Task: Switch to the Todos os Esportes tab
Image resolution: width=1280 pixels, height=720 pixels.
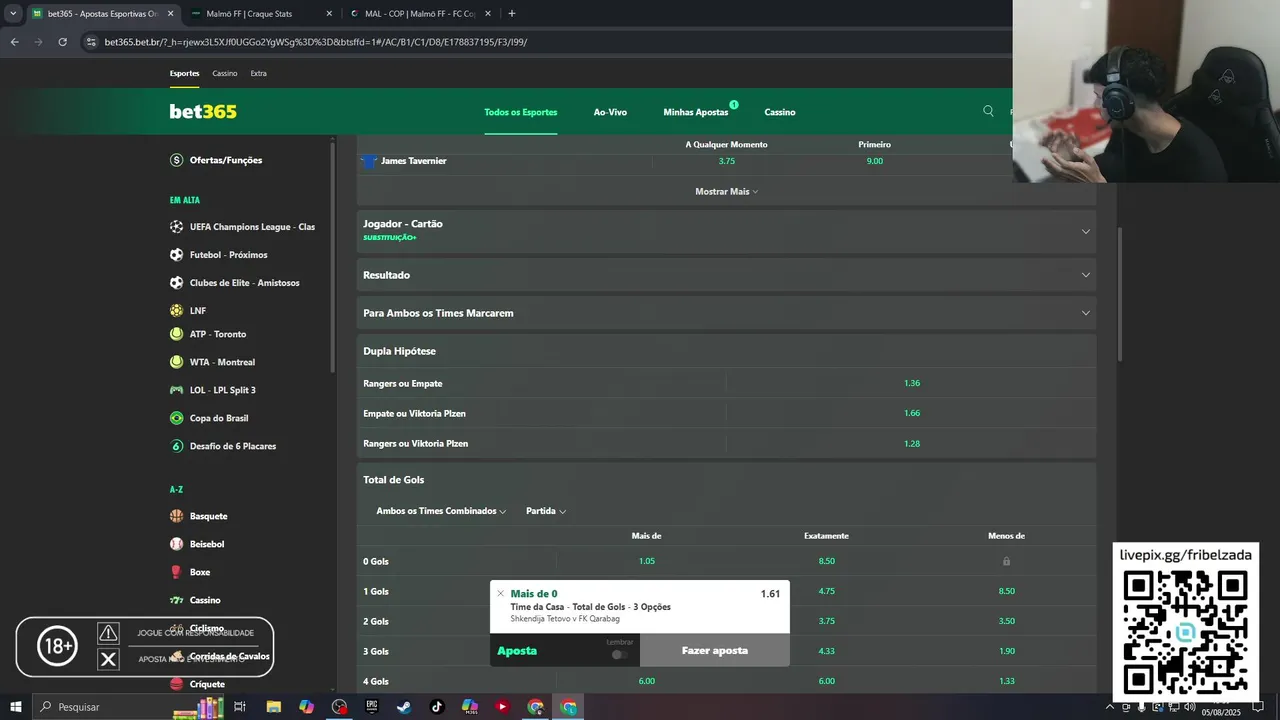Action: tap(521, 112)
